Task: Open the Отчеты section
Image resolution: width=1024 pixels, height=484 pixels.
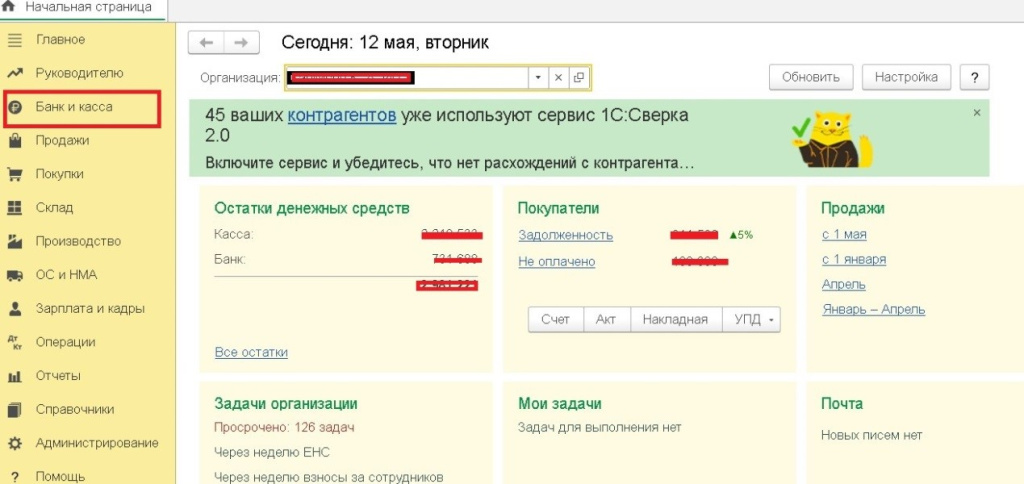Action: click(x=58, y=376)
